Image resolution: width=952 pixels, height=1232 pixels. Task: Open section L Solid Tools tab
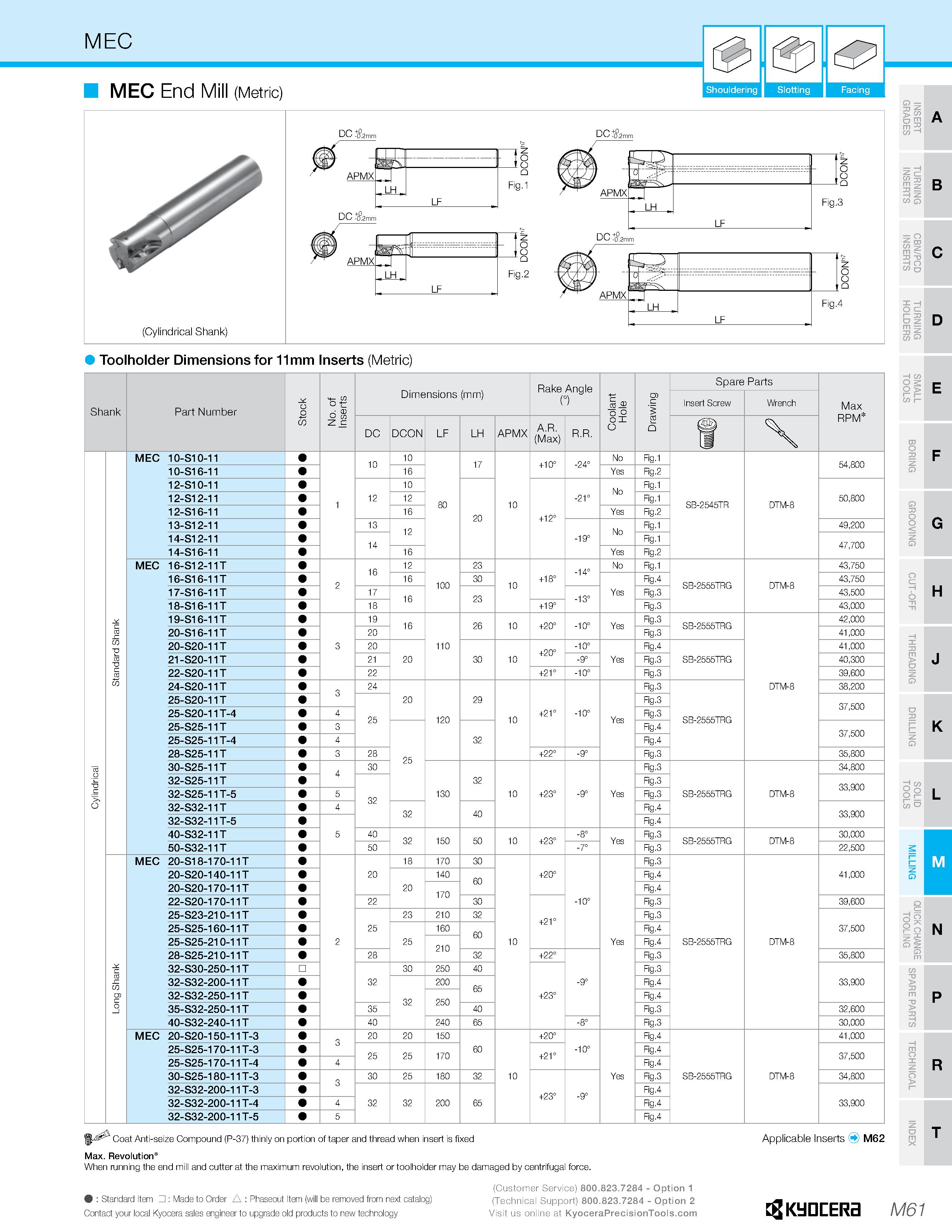pos(925,794)
